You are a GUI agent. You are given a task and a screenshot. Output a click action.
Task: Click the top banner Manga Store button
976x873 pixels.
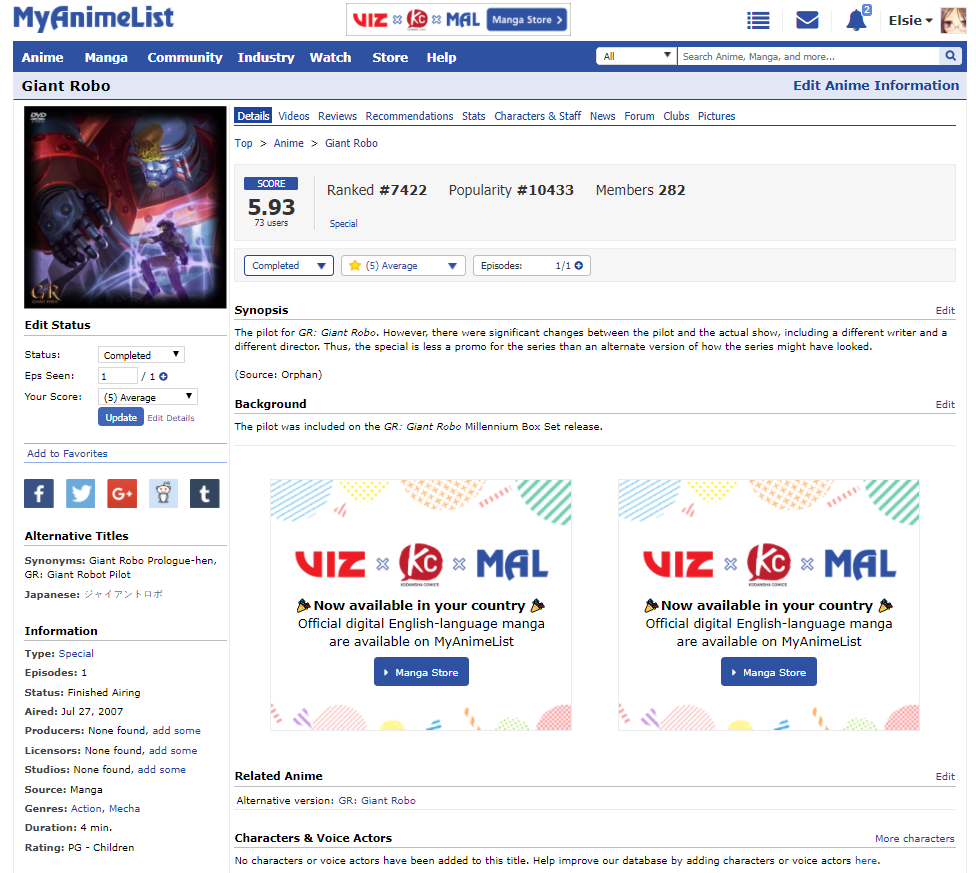(x=527, y=20)
